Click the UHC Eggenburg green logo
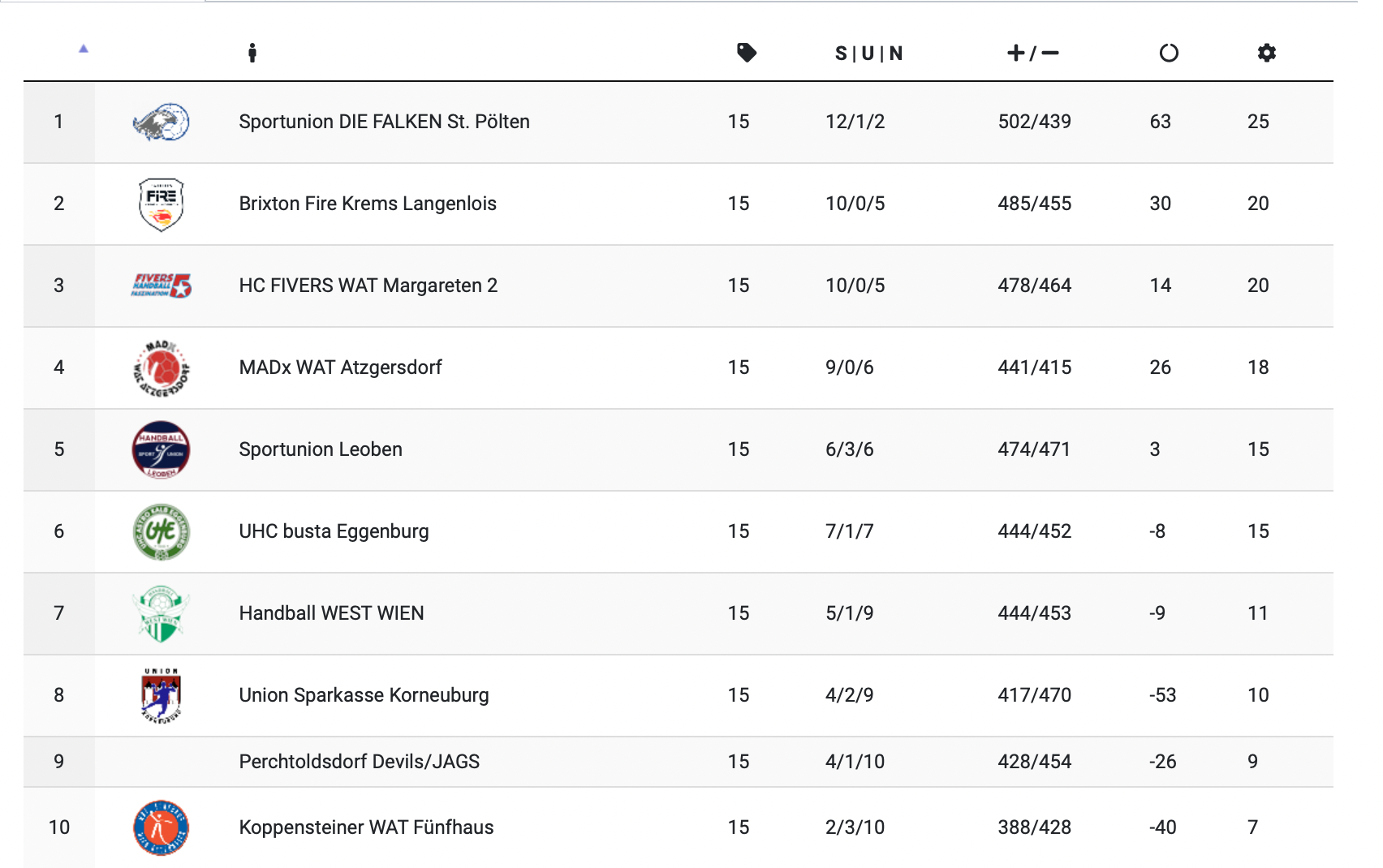The width and height of the screenshot is (1383, 868). tap(161, 532)
